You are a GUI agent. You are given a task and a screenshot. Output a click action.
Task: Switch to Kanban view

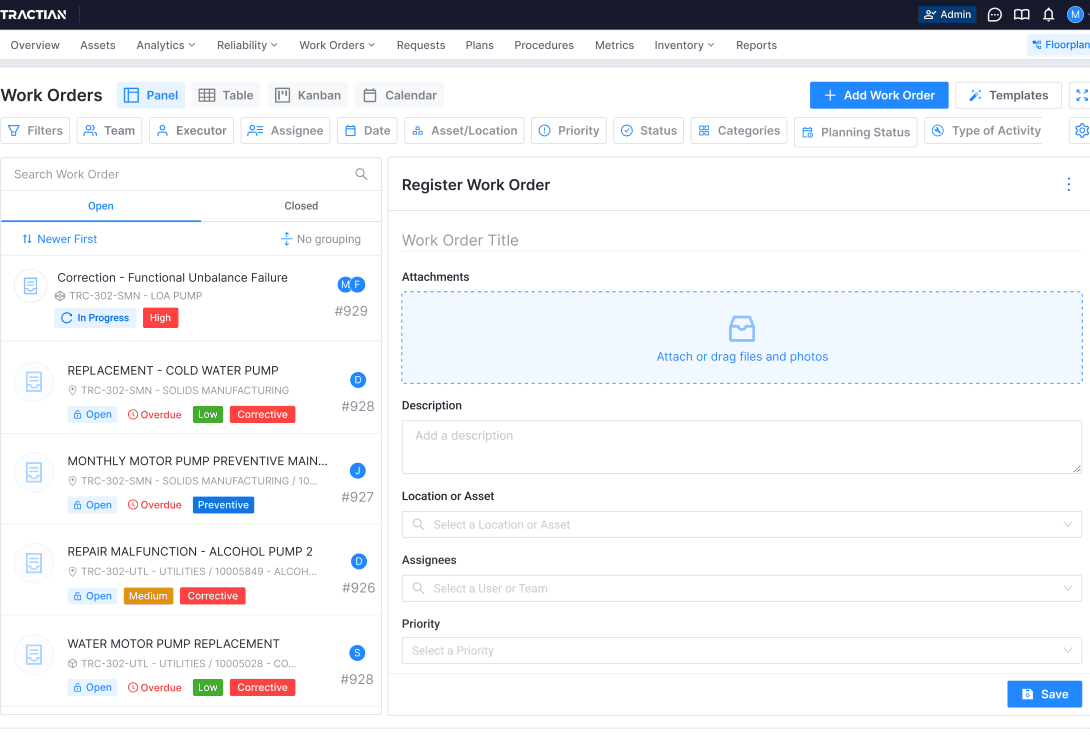click(308, 95)
